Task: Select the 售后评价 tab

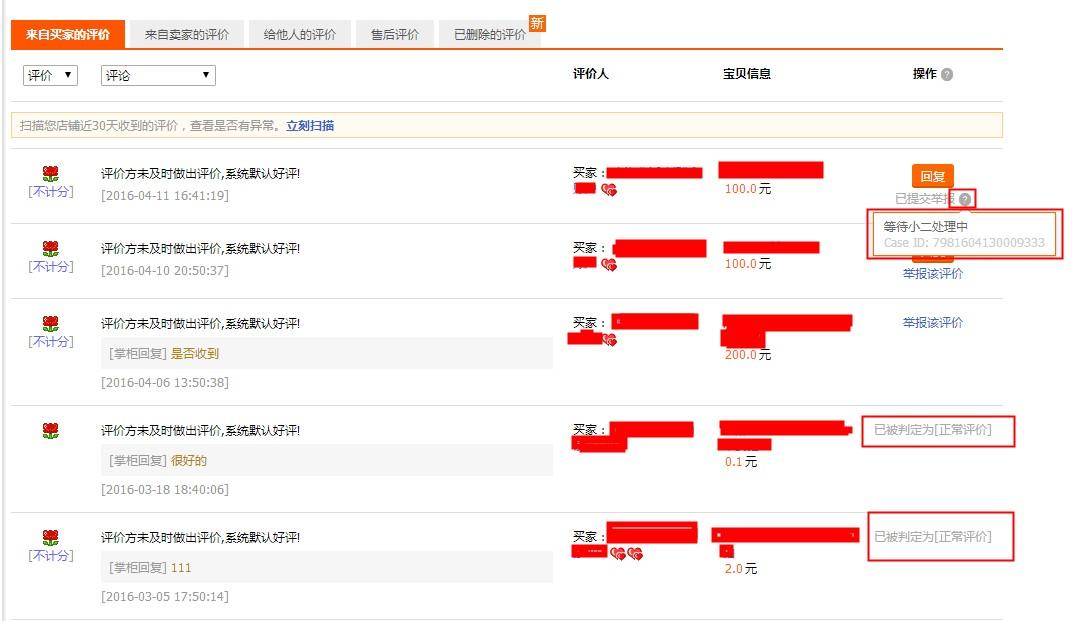Action: coord(394,35)
